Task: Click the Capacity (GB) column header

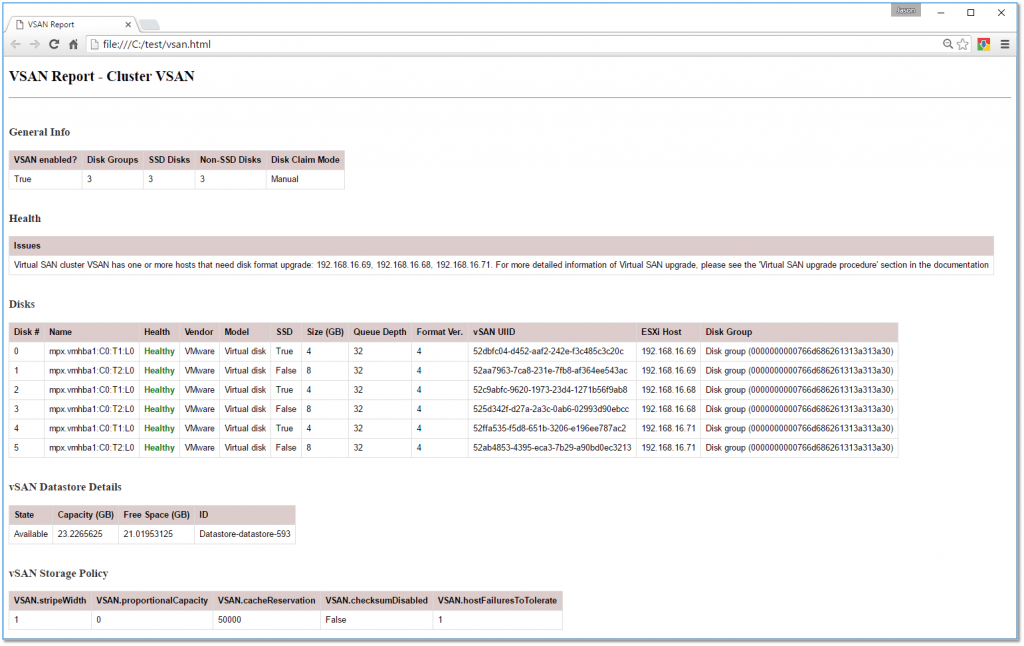Action: tap(86, 515)
